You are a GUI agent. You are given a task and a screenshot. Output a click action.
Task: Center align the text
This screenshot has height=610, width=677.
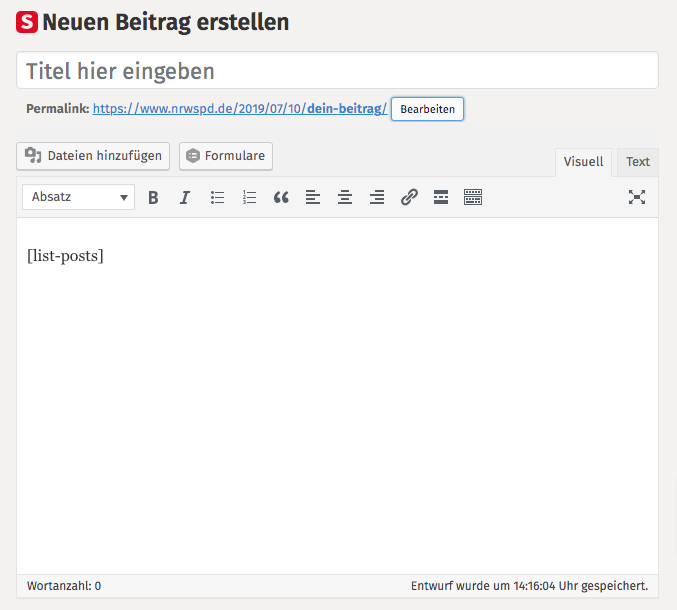coord(345,197)
